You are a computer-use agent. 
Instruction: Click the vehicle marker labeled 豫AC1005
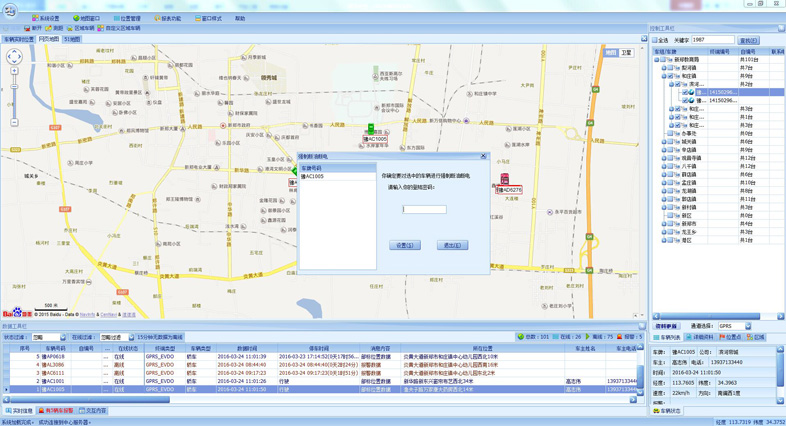pos(370,131)
